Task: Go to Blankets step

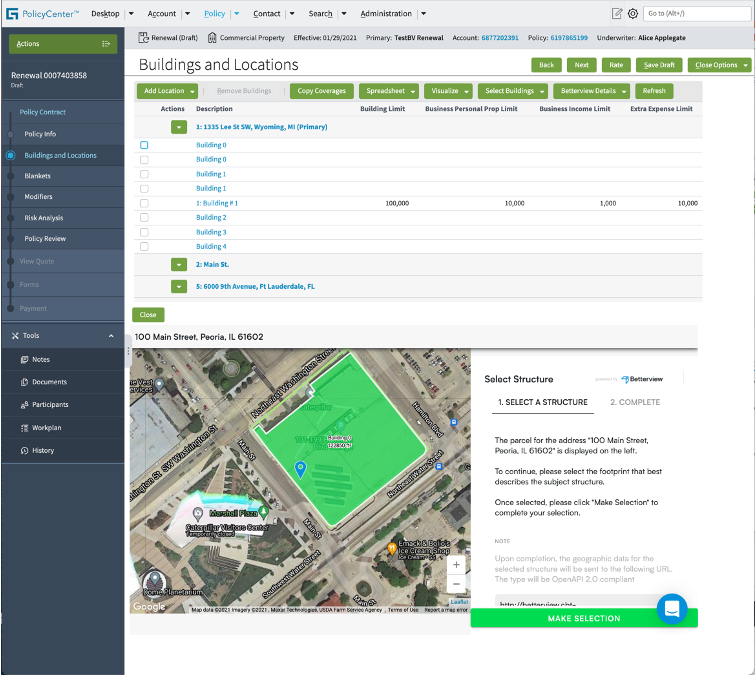Action: 38,176
